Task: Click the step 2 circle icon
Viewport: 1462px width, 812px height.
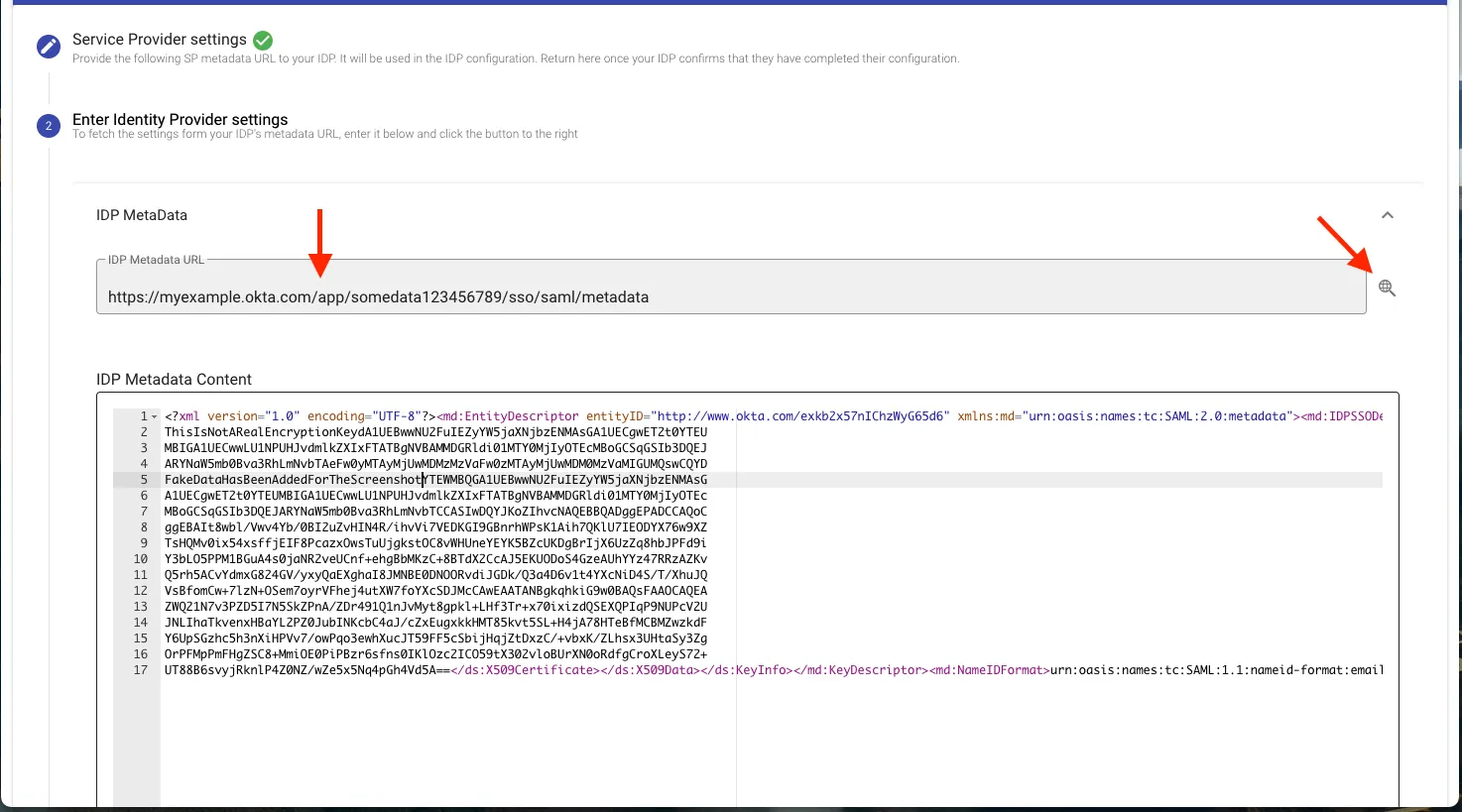Action: click(49, 126)
